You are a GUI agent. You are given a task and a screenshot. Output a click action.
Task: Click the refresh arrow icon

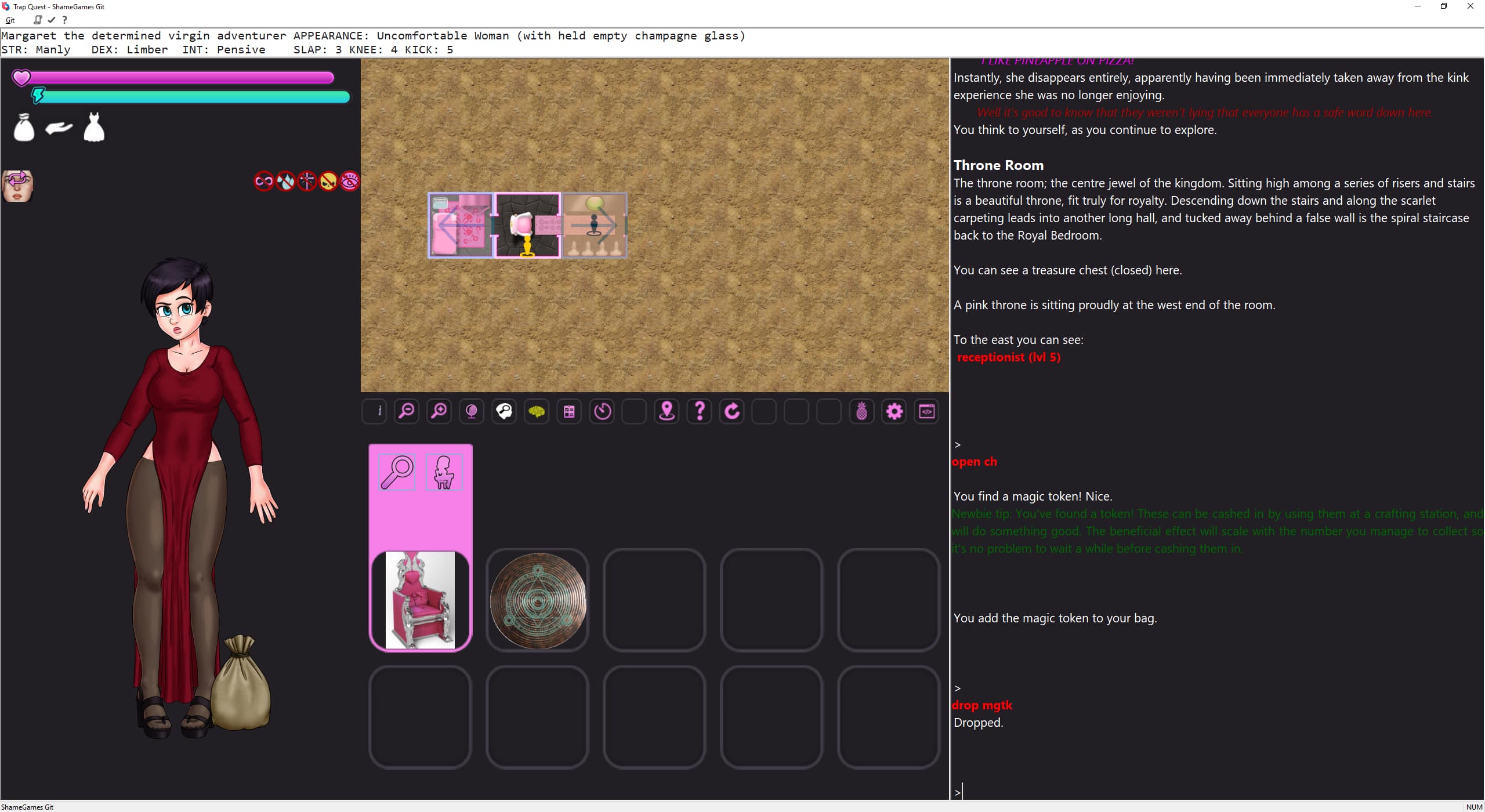point(732,412)
